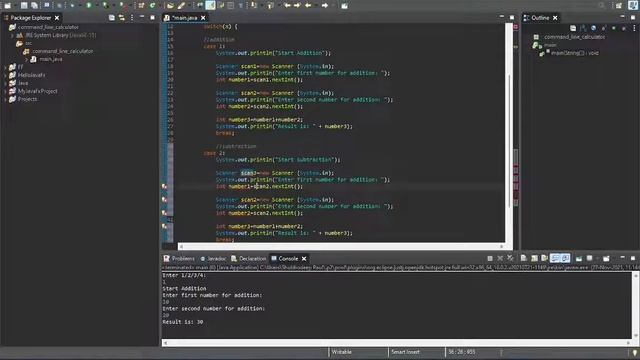Close the main.java editor tab

pos(203,18)
